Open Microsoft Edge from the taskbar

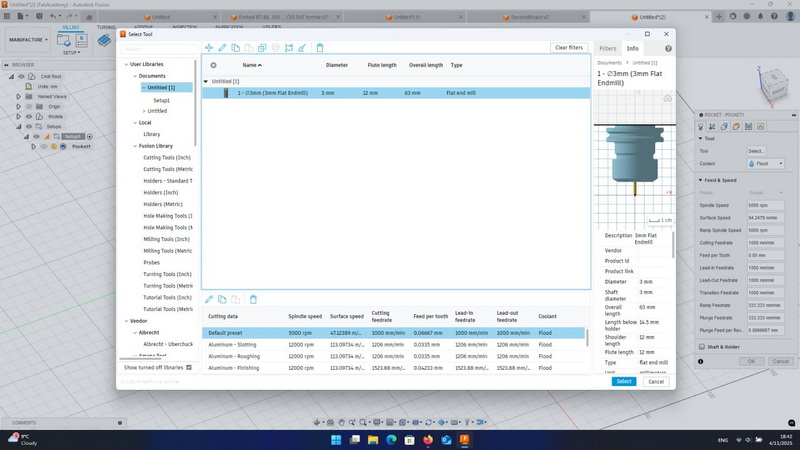391,440
